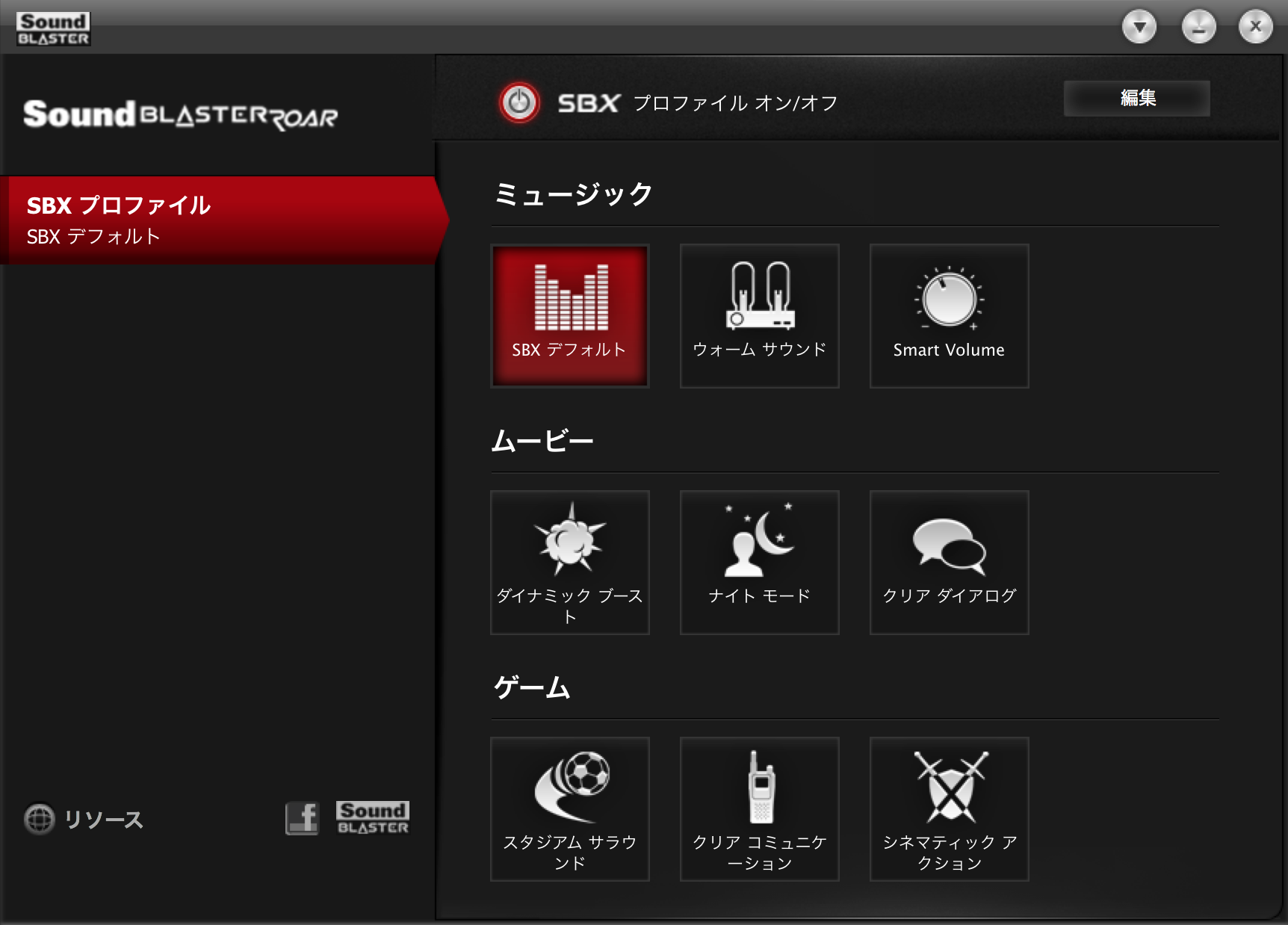Choose the ウォーム サウンド tube amp profile
The height and width of the screenshot is (925, 1288).
point(759,315)
